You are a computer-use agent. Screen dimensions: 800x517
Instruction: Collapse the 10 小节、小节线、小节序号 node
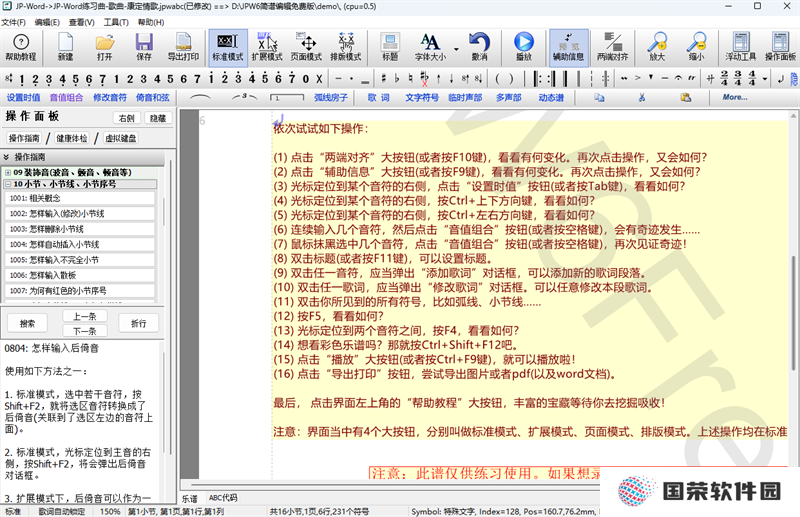tap(8, 184)
